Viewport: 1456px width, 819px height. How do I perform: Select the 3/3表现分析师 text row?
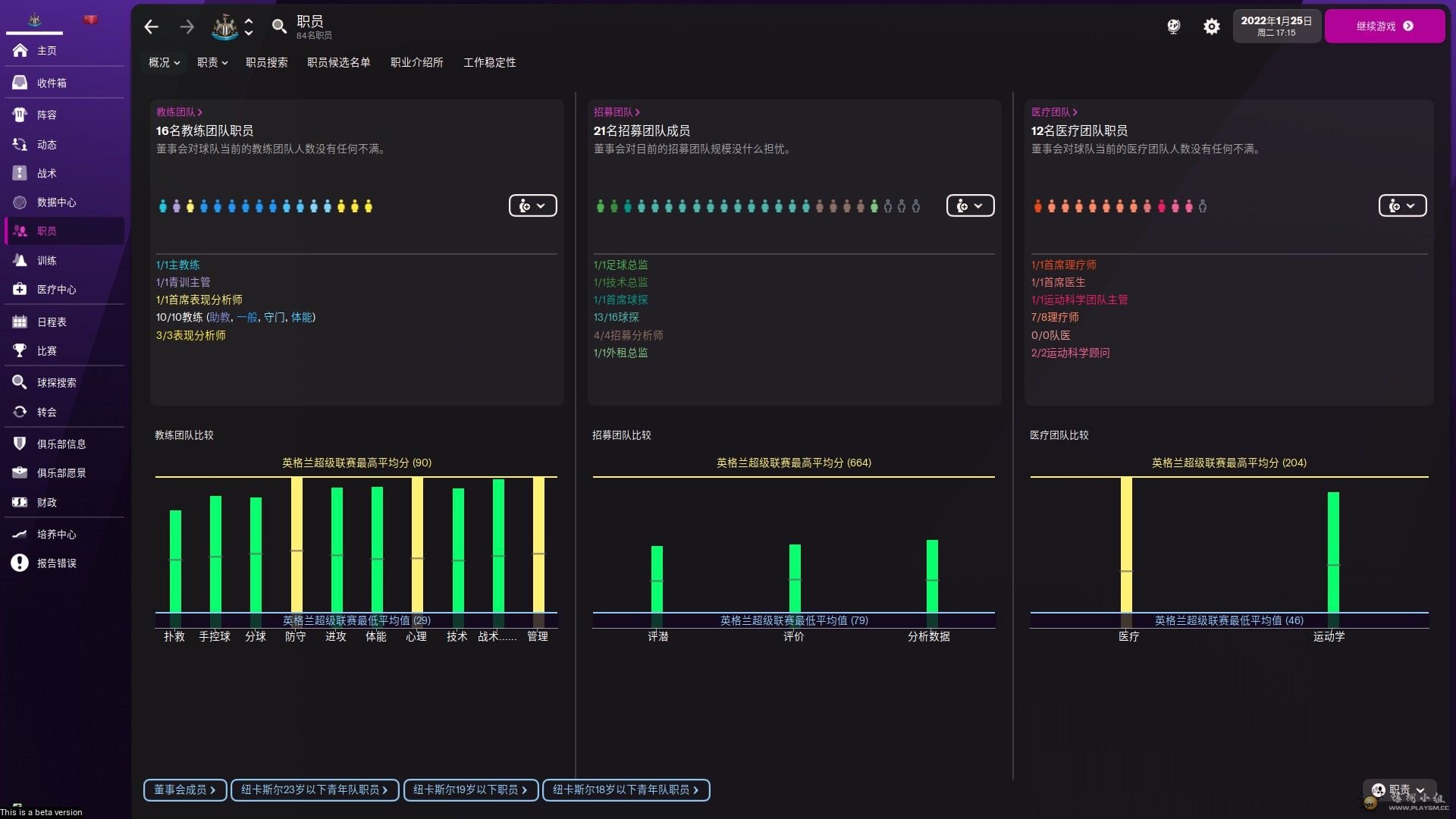(x=191, y=335)
